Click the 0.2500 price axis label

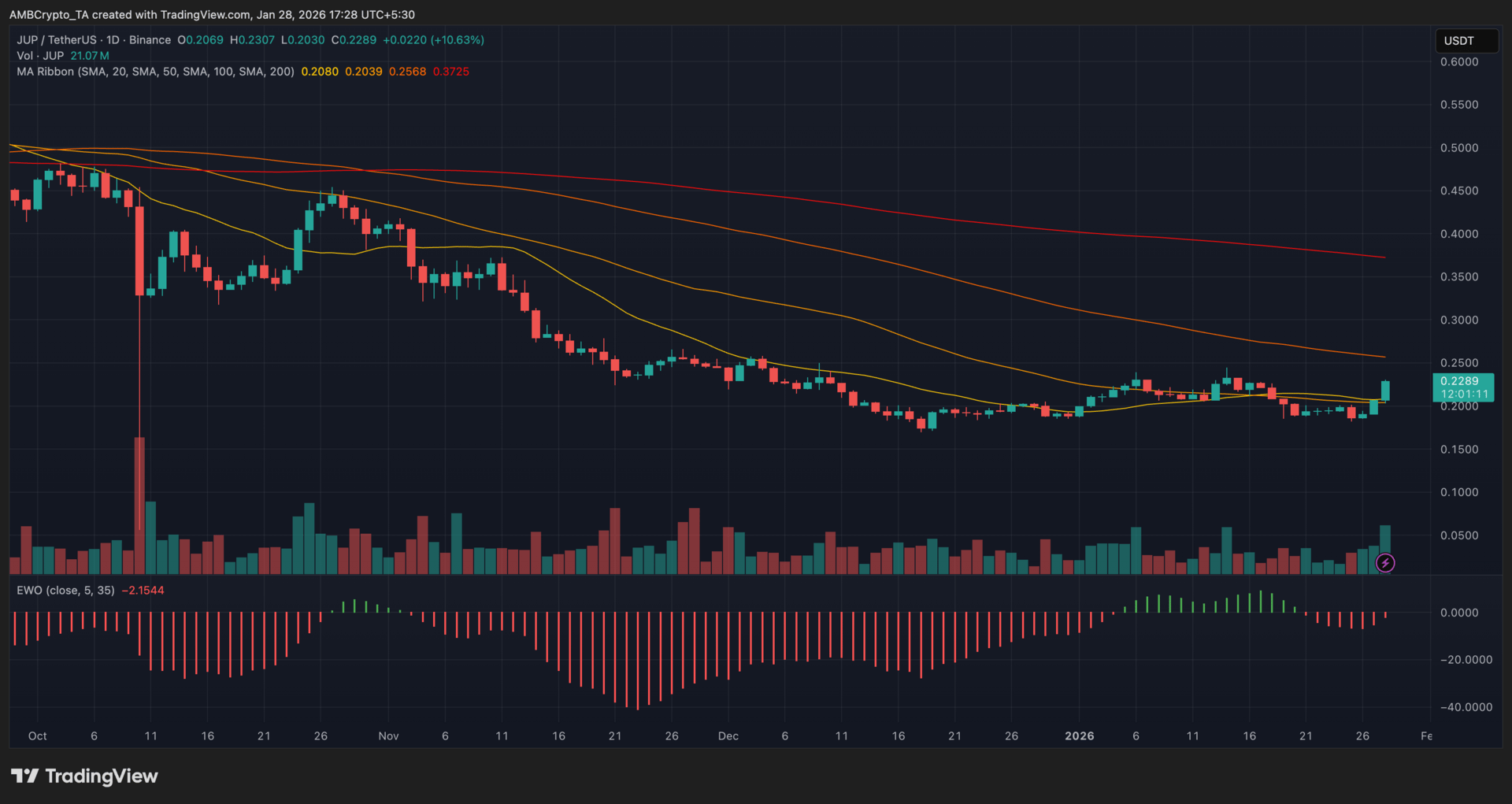pyautogui.click(x=1459, y=363)
